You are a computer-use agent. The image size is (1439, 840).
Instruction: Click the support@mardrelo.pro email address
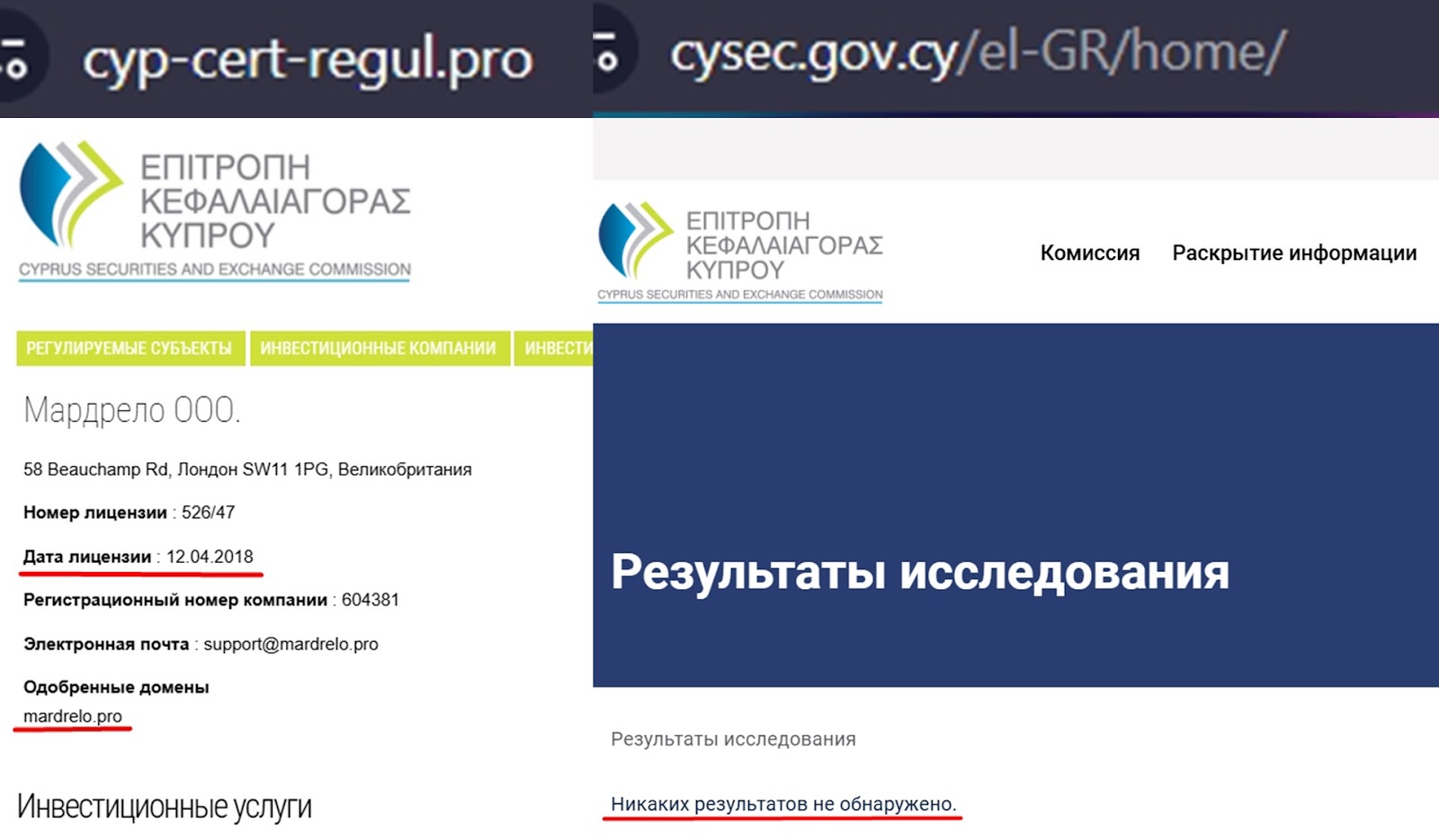tap(290, 644)
